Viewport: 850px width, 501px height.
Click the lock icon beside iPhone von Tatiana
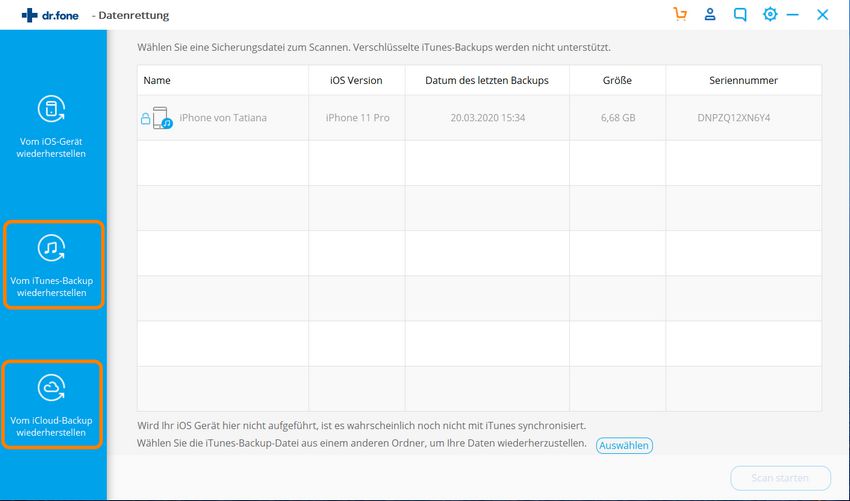[145, 118]
